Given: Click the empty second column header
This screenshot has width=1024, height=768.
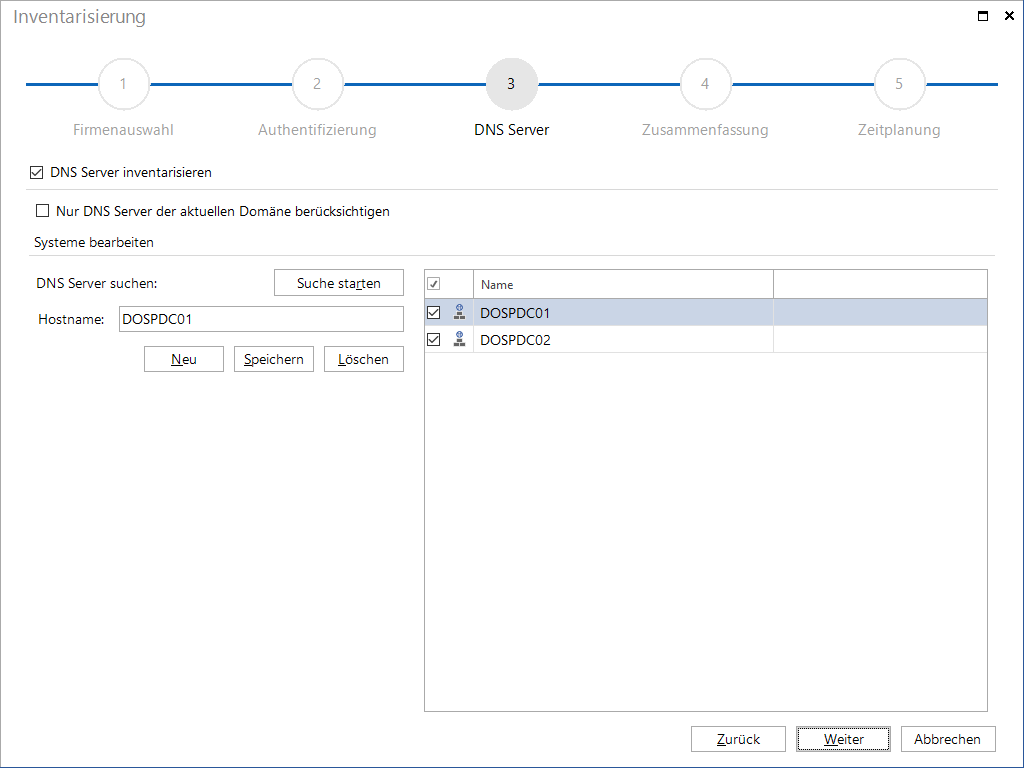Looking at the screenshot, I should [x=880, y=284].
